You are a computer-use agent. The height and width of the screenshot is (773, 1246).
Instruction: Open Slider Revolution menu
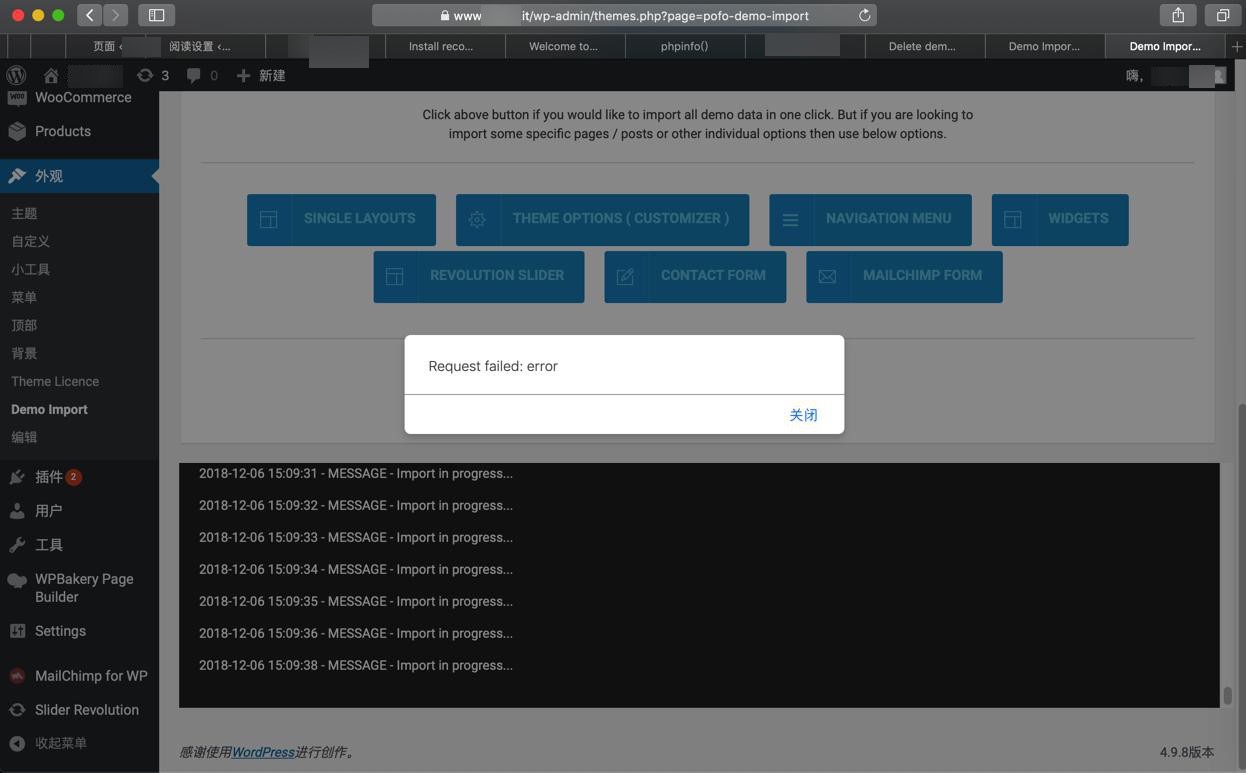point(79,710)
